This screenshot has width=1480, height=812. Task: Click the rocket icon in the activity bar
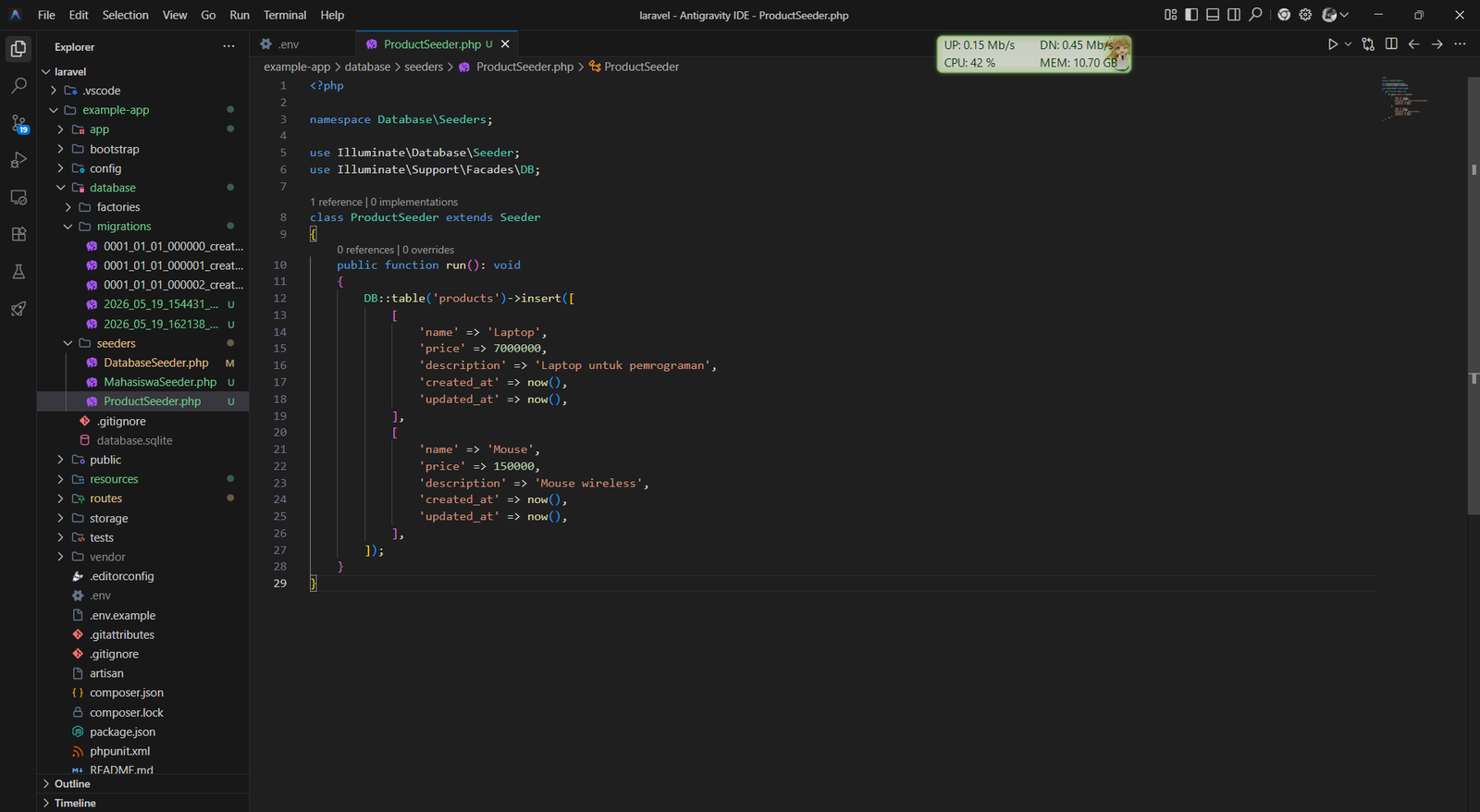pos(18,309)
